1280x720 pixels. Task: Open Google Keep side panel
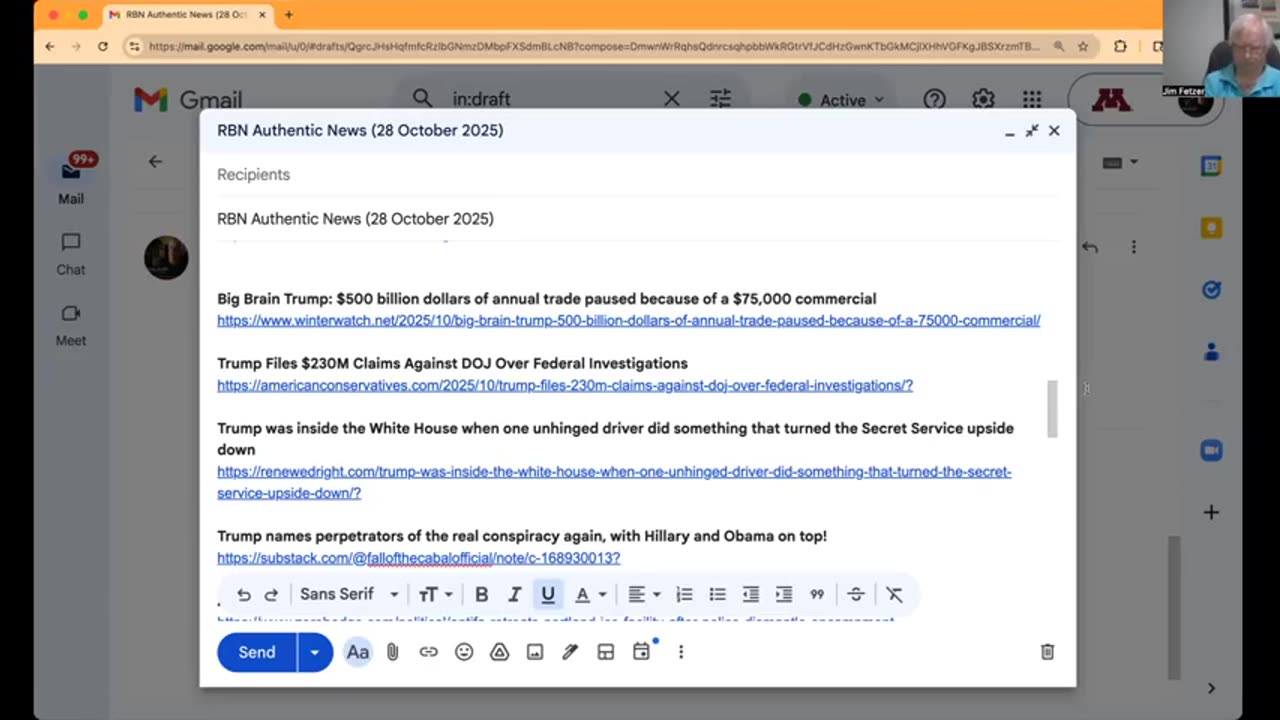pos(1211,228)
